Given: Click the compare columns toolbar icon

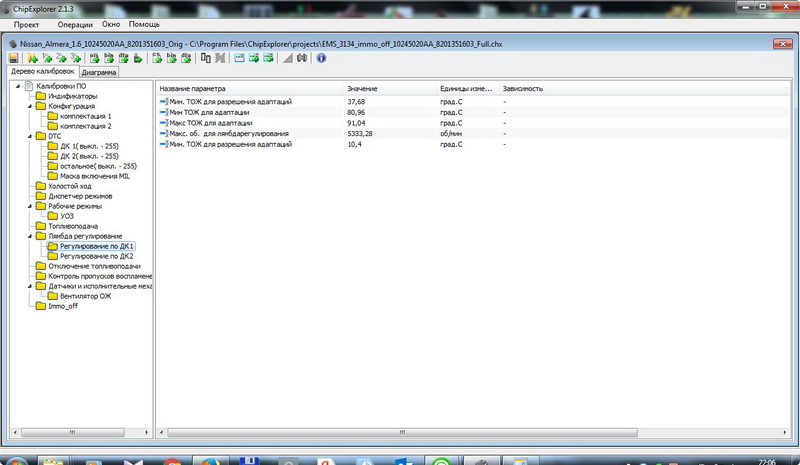Looking at the screenshot, I should [205, 59].
